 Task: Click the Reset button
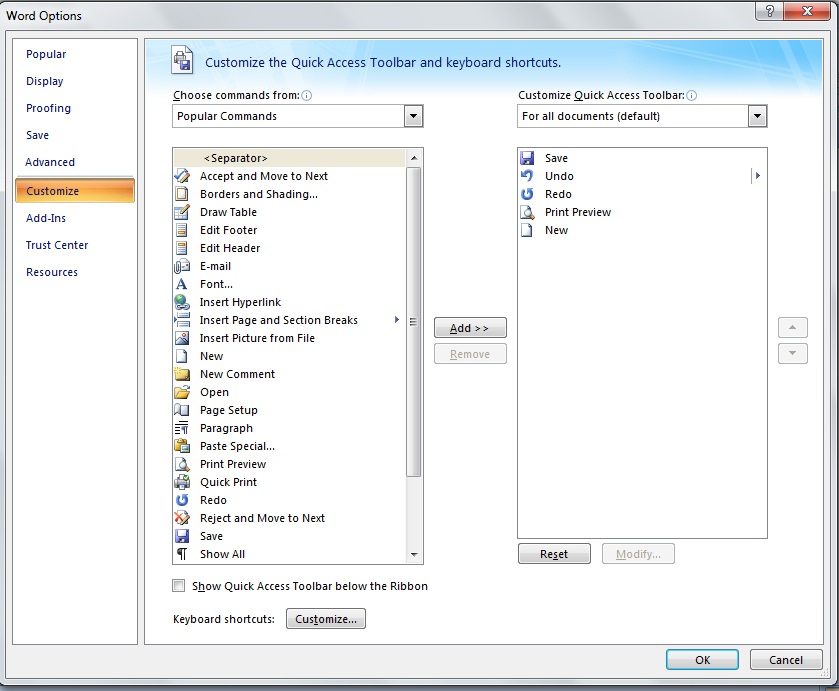[x=554, y=554]
